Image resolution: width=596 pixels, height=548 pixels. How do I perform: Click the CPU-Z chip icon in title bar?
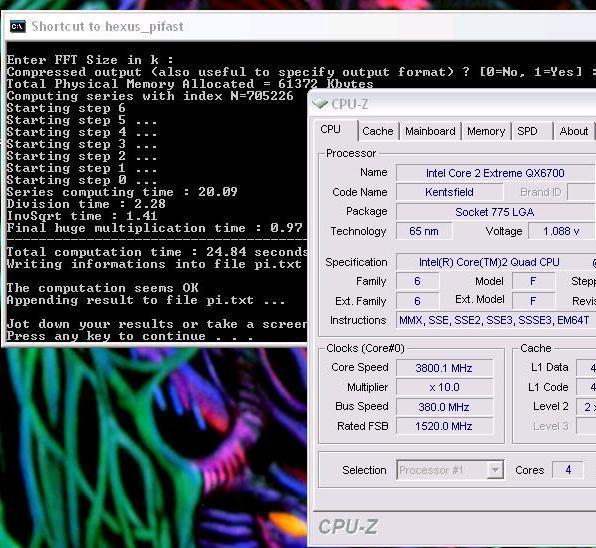[x=320, y=103]
